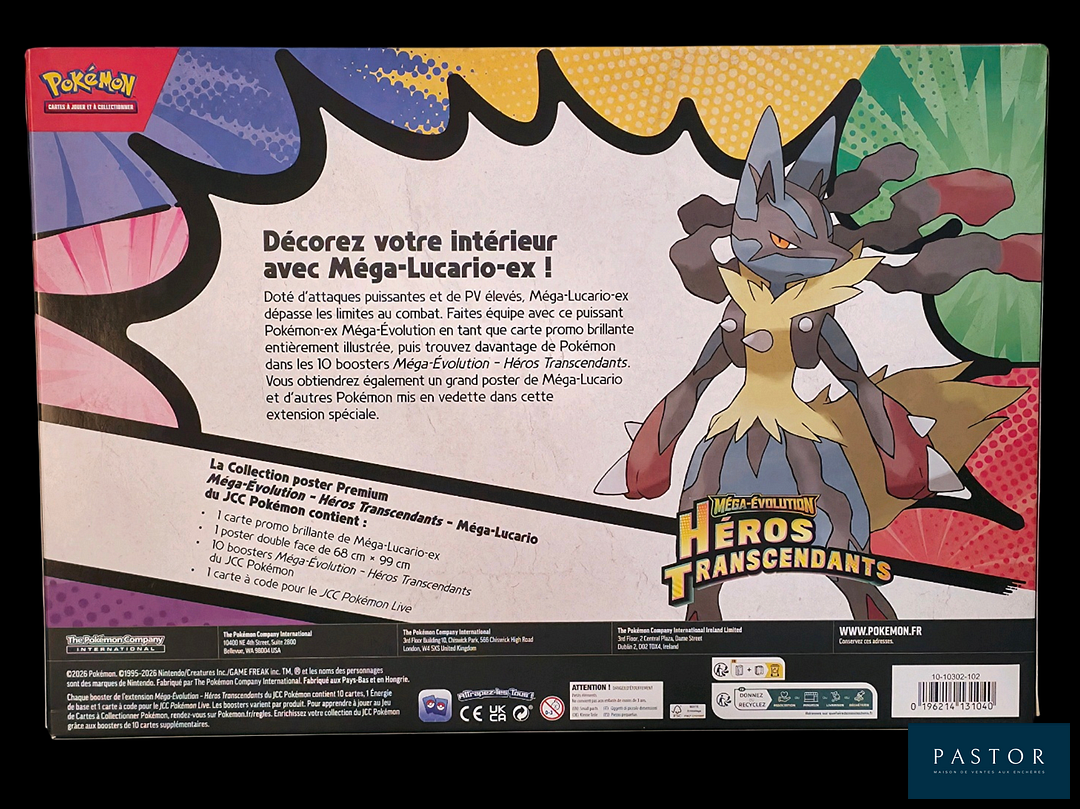This screenshot has width=1080, height=809.
Task: Click the not-for-ages-0-3 warning symbol
Action: point(552,708)
